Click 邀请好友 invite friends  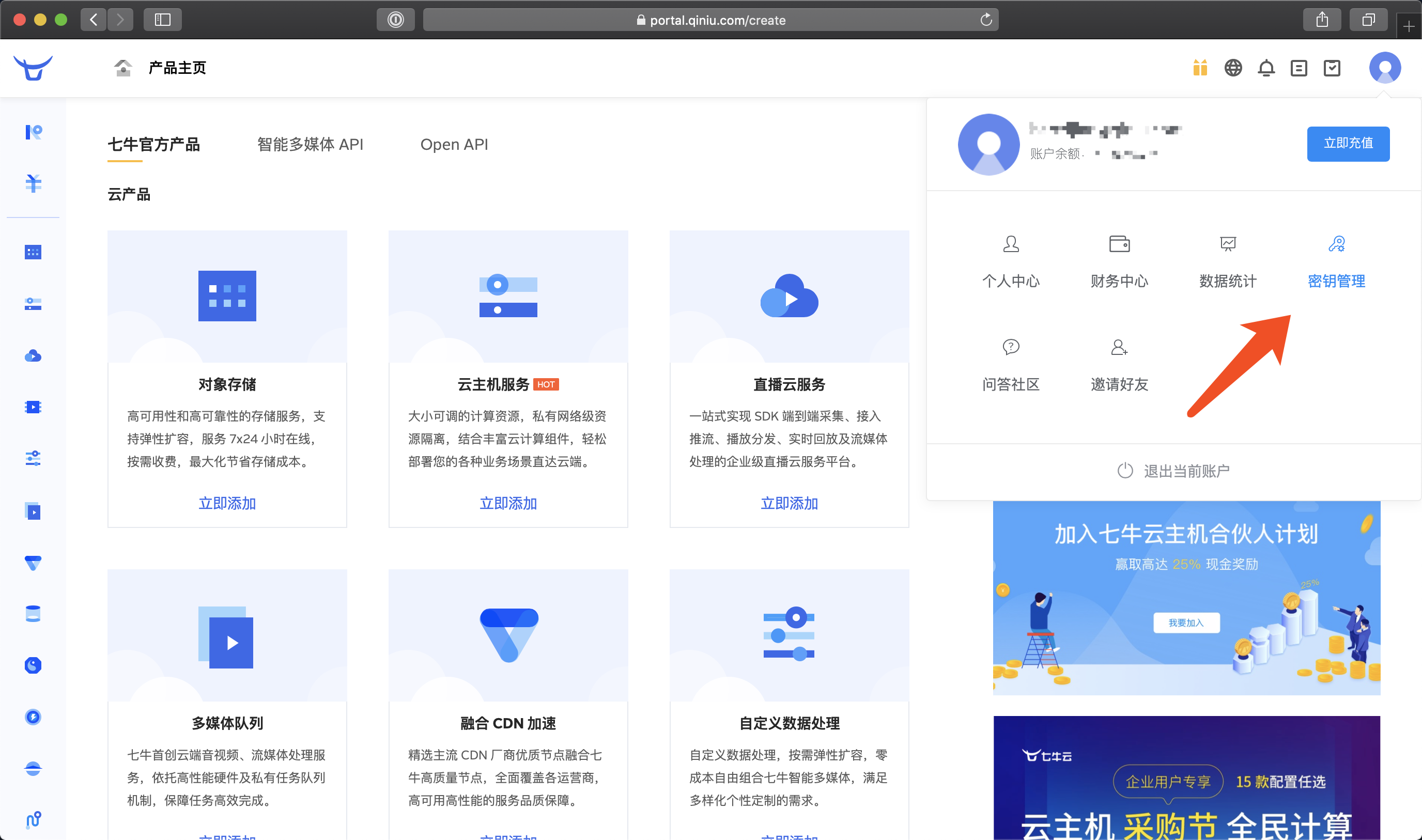pos(1119,366)
